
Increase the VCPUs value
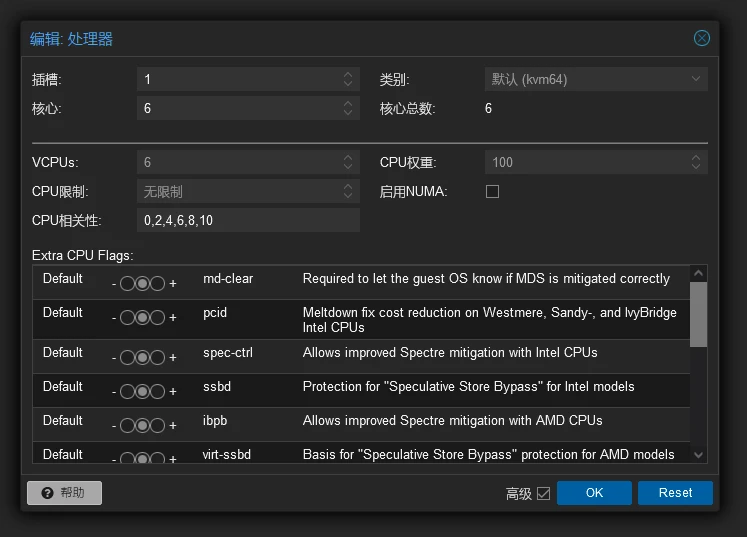point(348,158)
